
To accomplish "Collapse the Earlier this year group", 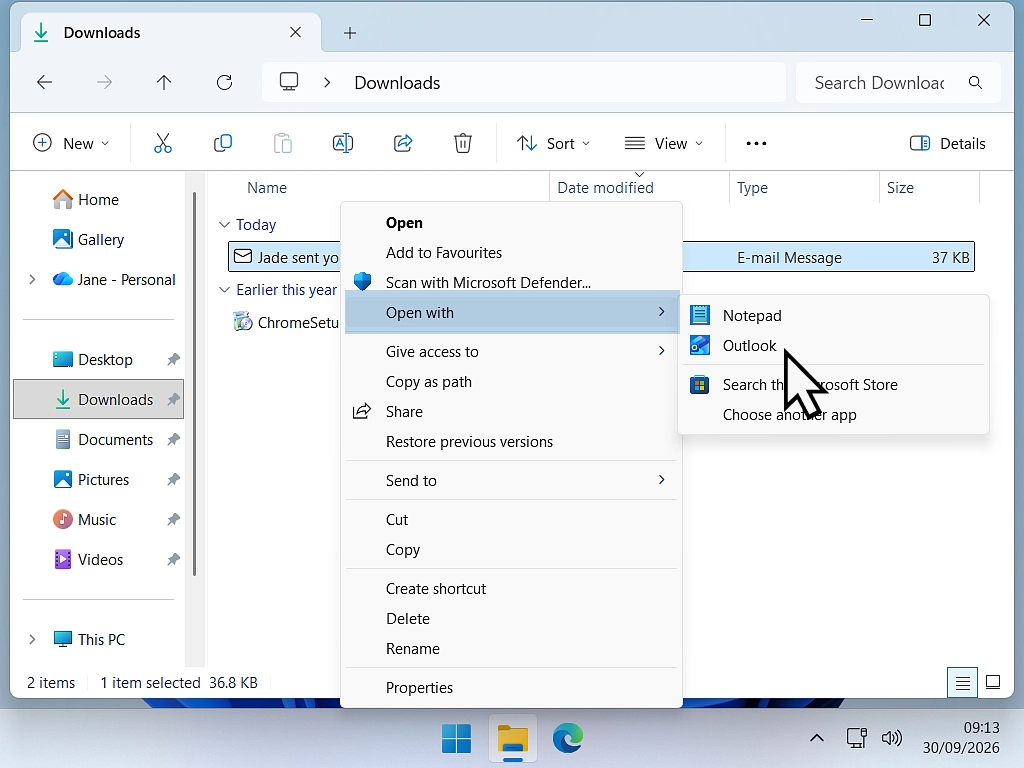I will 224,289.
